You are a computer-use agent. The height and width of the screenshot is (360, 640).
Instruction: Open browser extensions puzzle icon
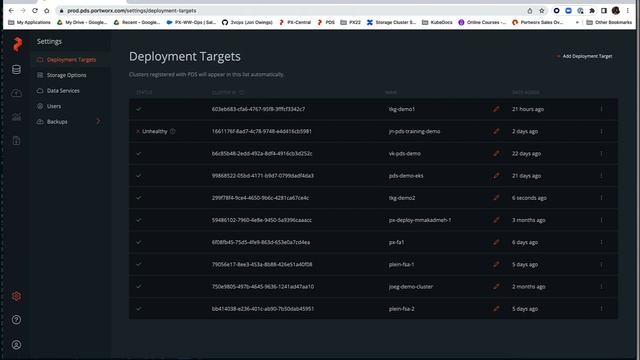592,11
